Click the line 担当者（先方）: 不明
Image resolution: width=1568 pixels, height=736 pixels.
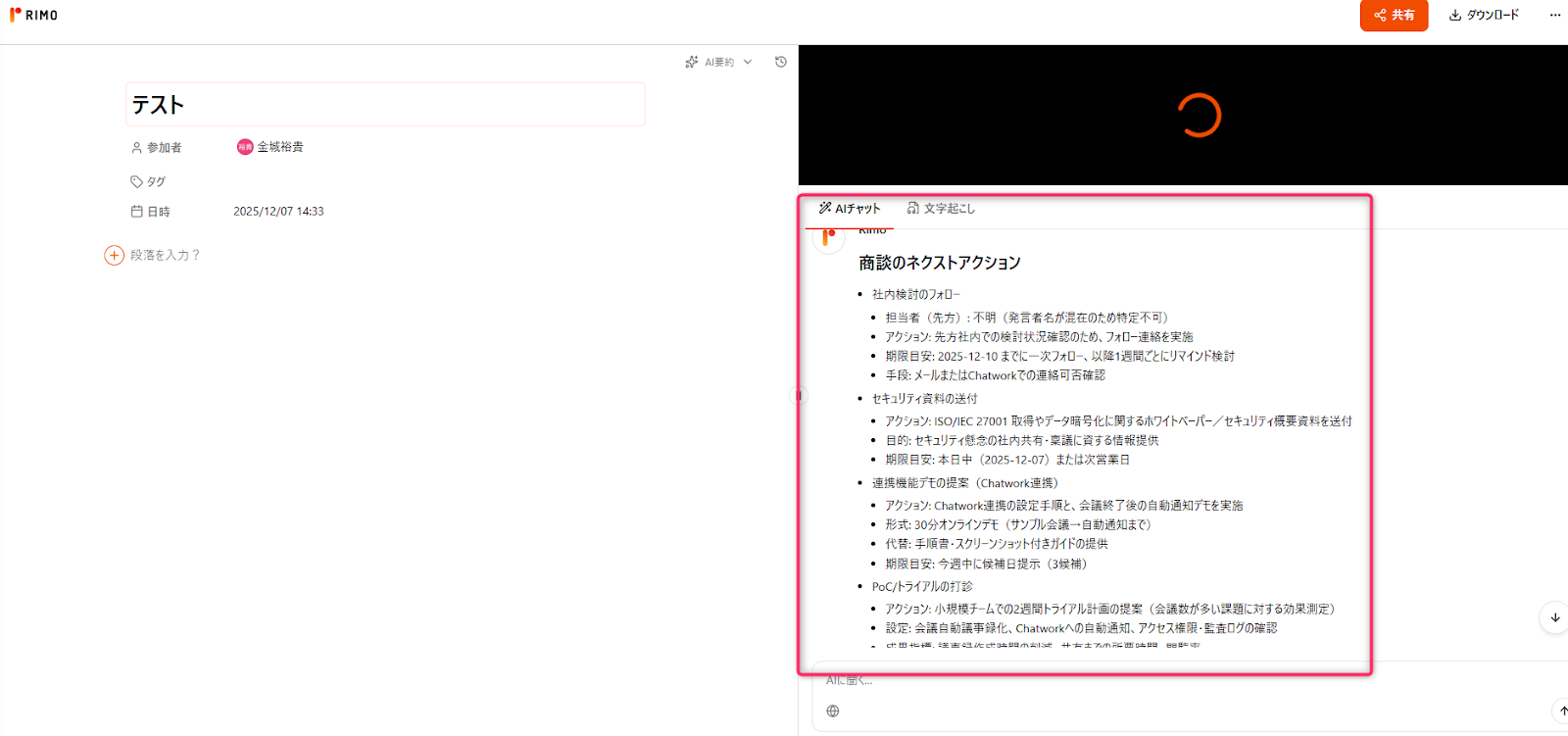coord(1027,319)
